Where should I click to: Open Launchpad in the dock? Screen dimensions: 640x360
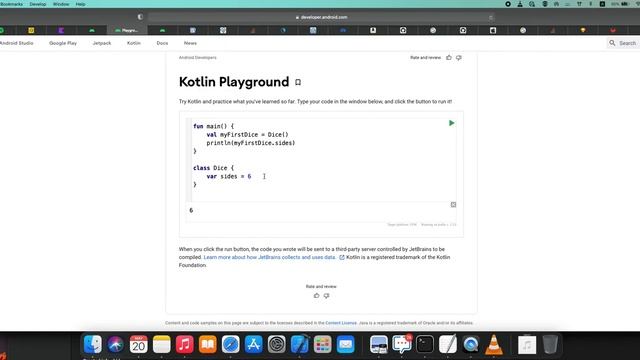[x=322, y=344]
